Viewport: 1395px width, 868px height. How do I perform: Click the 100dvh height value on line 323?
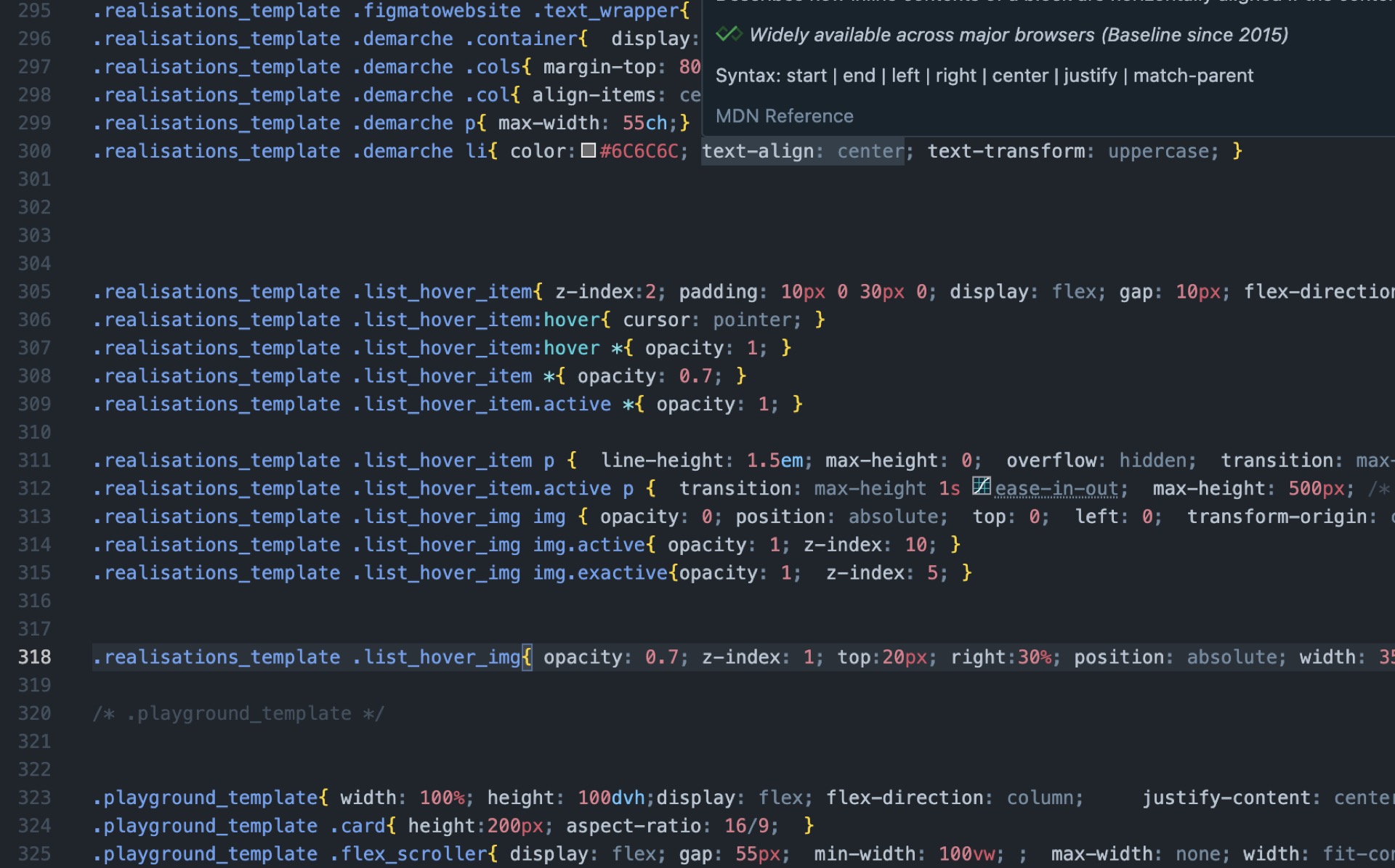tap(611, 797)
